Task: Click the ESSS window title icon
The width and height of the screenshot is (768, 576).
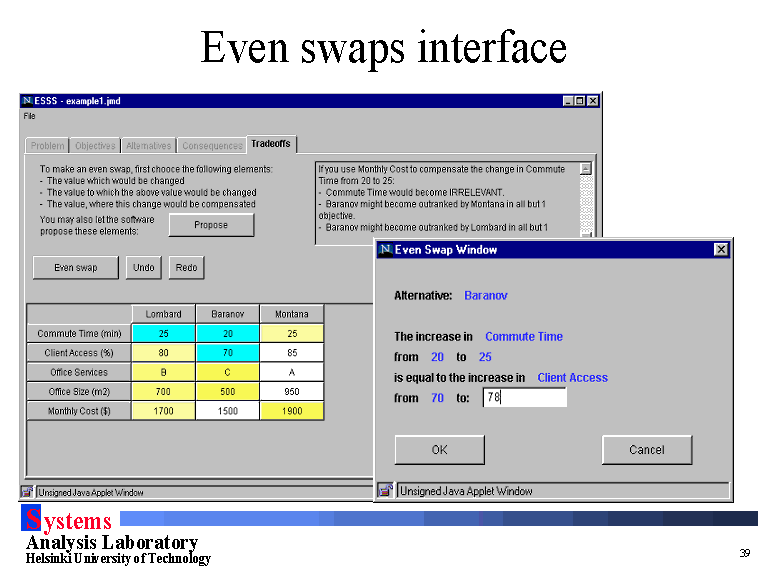Action: 28,101
